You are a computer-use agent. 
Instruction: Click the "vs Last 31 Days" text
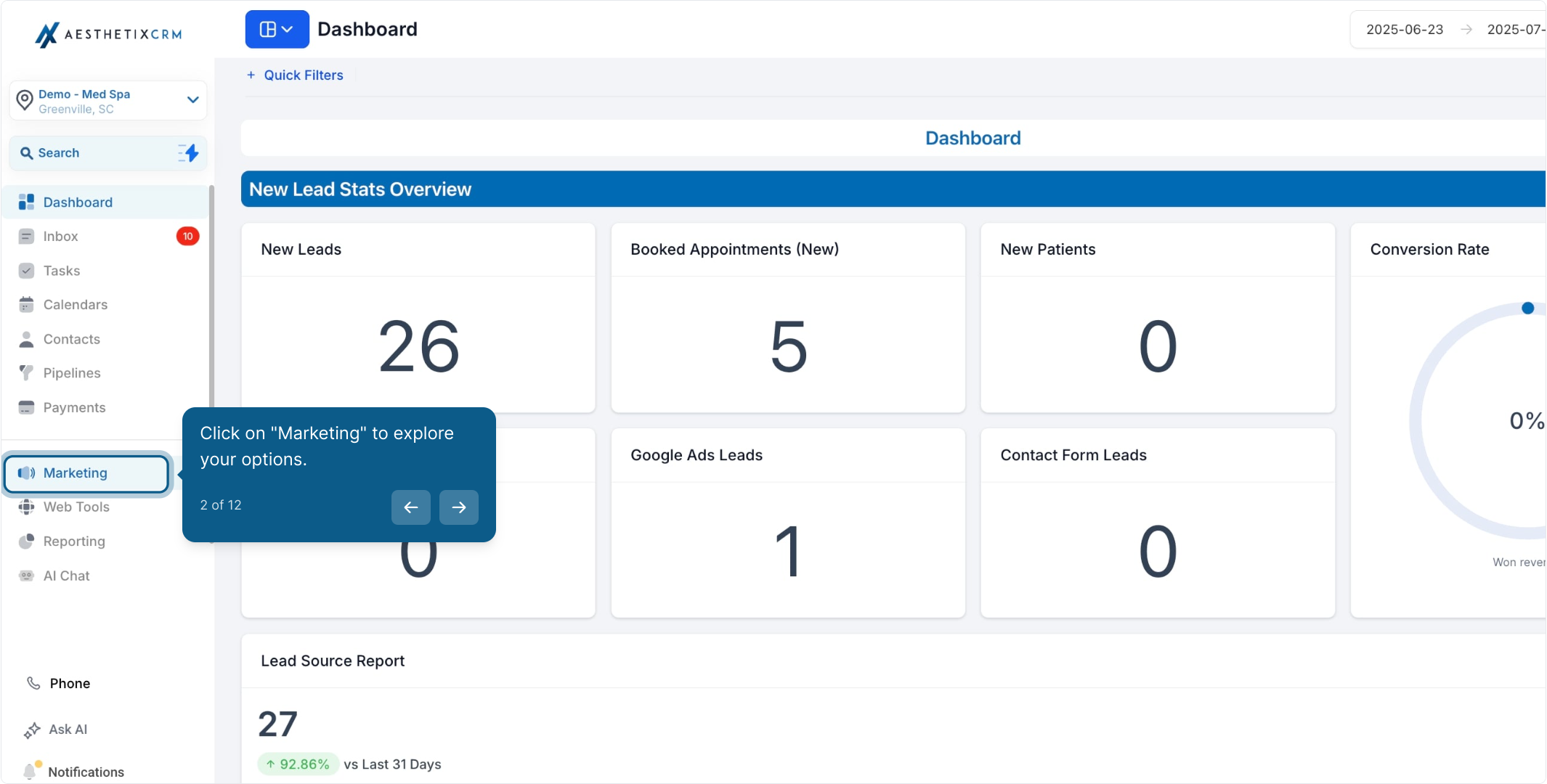[x=392, y=764]
